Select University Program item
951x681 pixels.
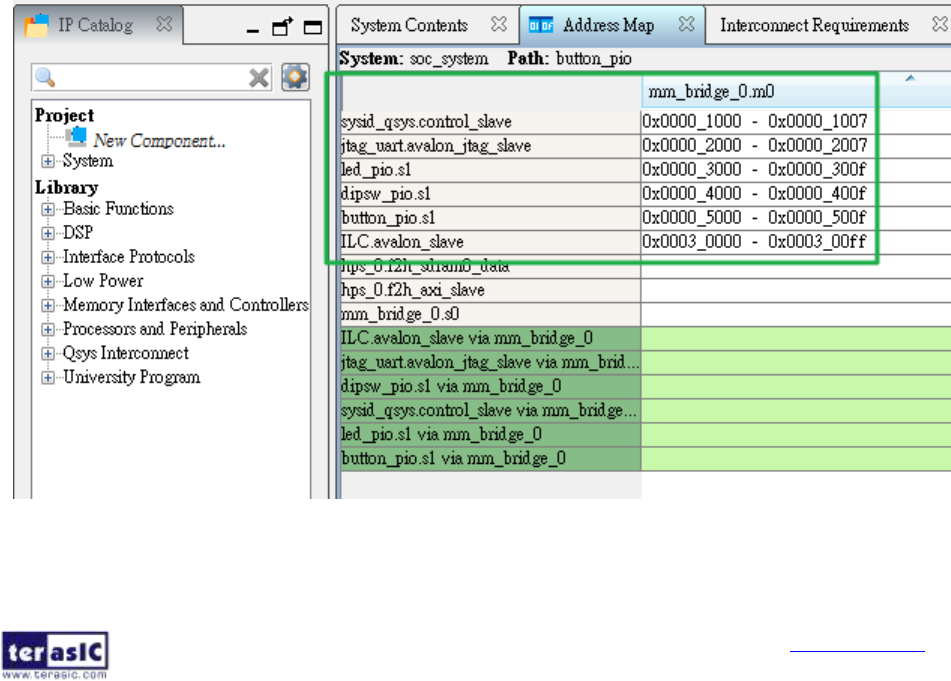click(x=132, y=377)
